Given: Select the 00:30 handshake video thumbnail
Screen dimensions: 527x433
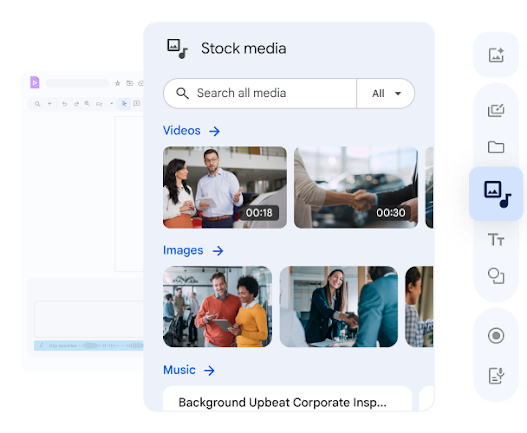Looking at the screenshot, I should click(x=356, y=187).
